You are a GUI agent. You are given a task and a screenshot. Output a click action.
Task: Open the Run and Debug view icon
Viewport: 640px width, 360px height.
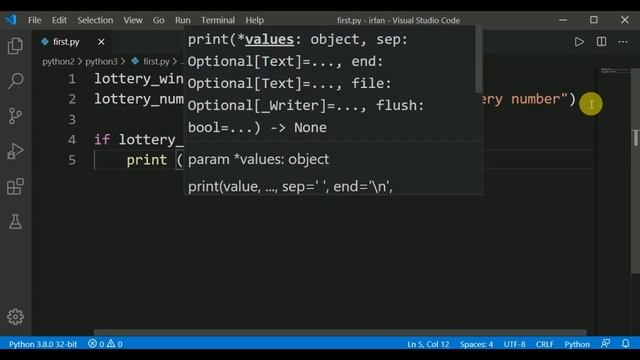click(x=15, y=151)
